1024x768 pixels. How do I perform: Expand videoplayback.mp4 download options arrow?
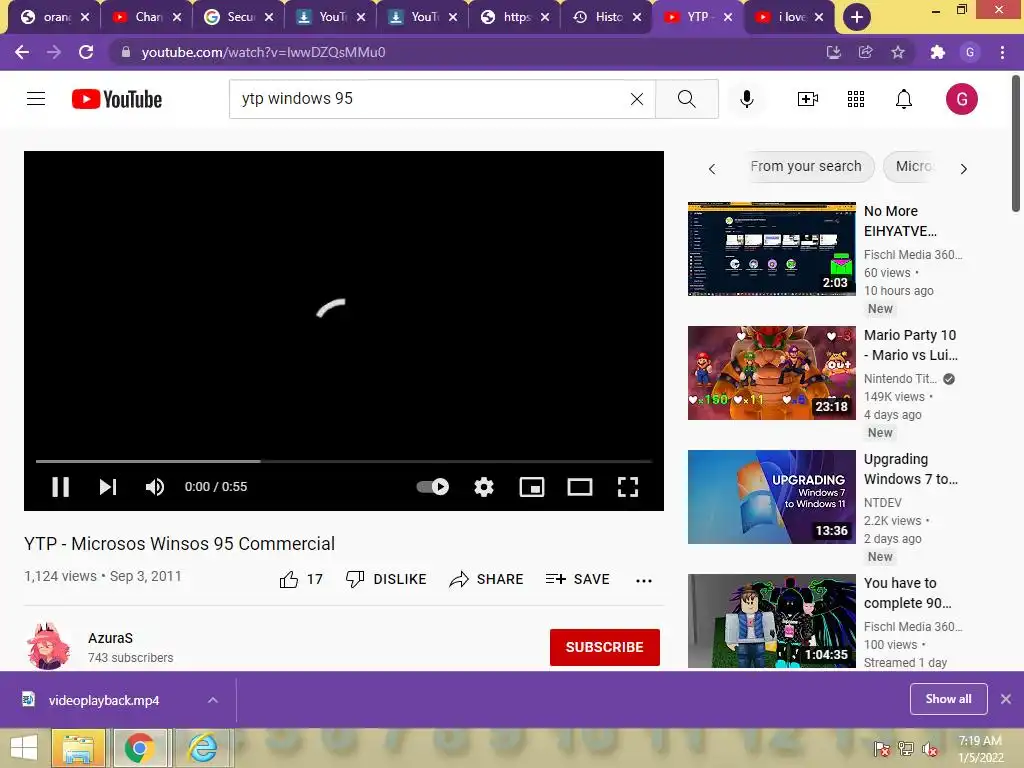(213, 700)
